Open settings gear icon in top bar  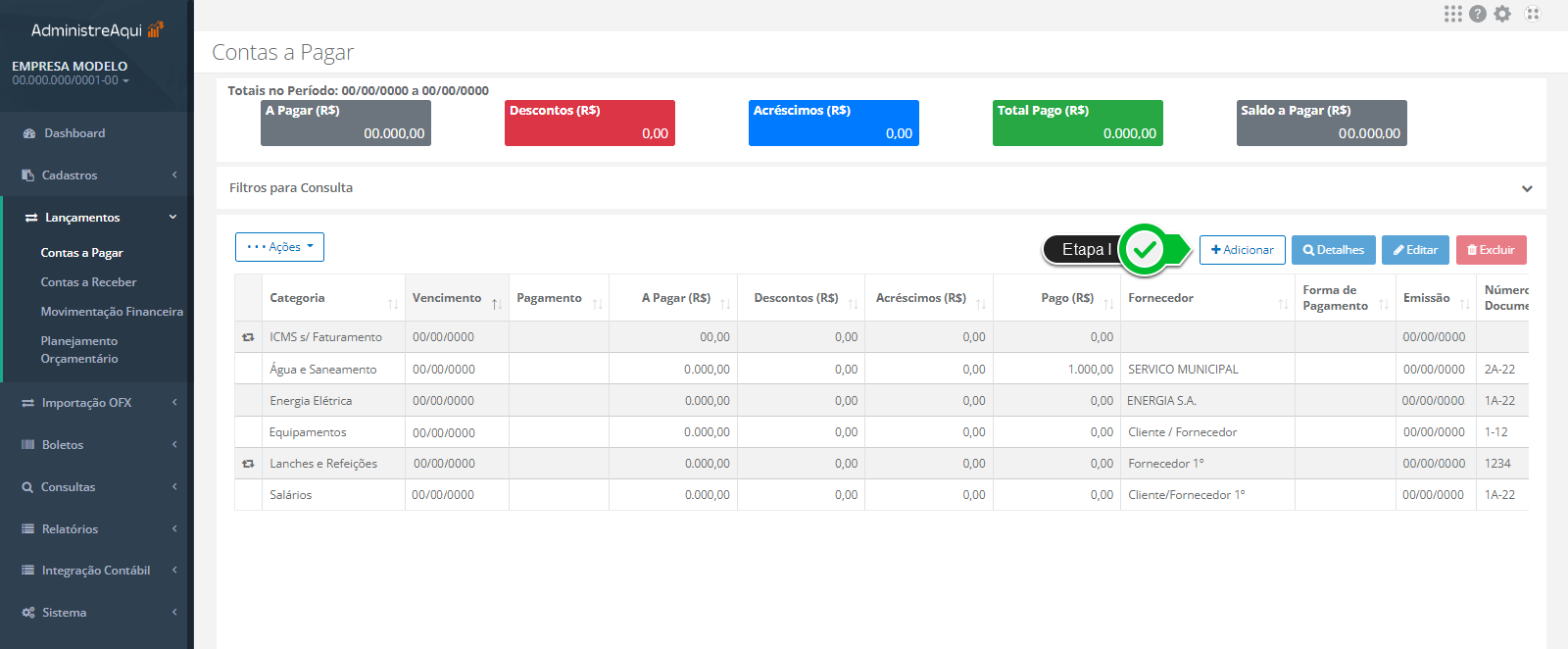(x=1502, y=14)
